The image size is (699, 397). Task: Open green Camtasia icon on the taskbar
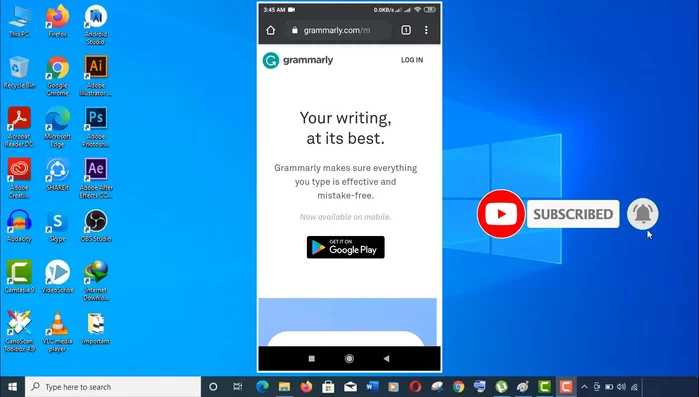tap(544, 387)
